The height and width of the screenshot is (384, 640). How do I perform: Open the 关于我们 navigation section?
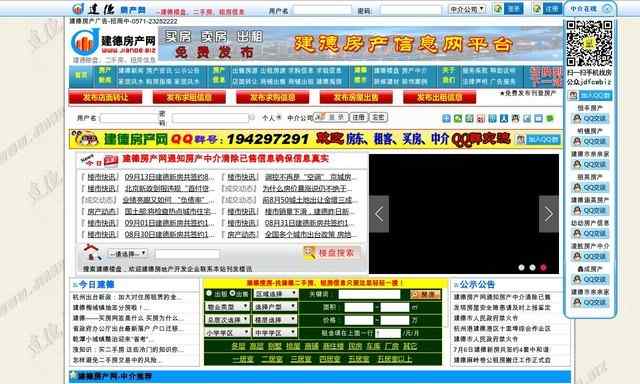coord(449,75)
